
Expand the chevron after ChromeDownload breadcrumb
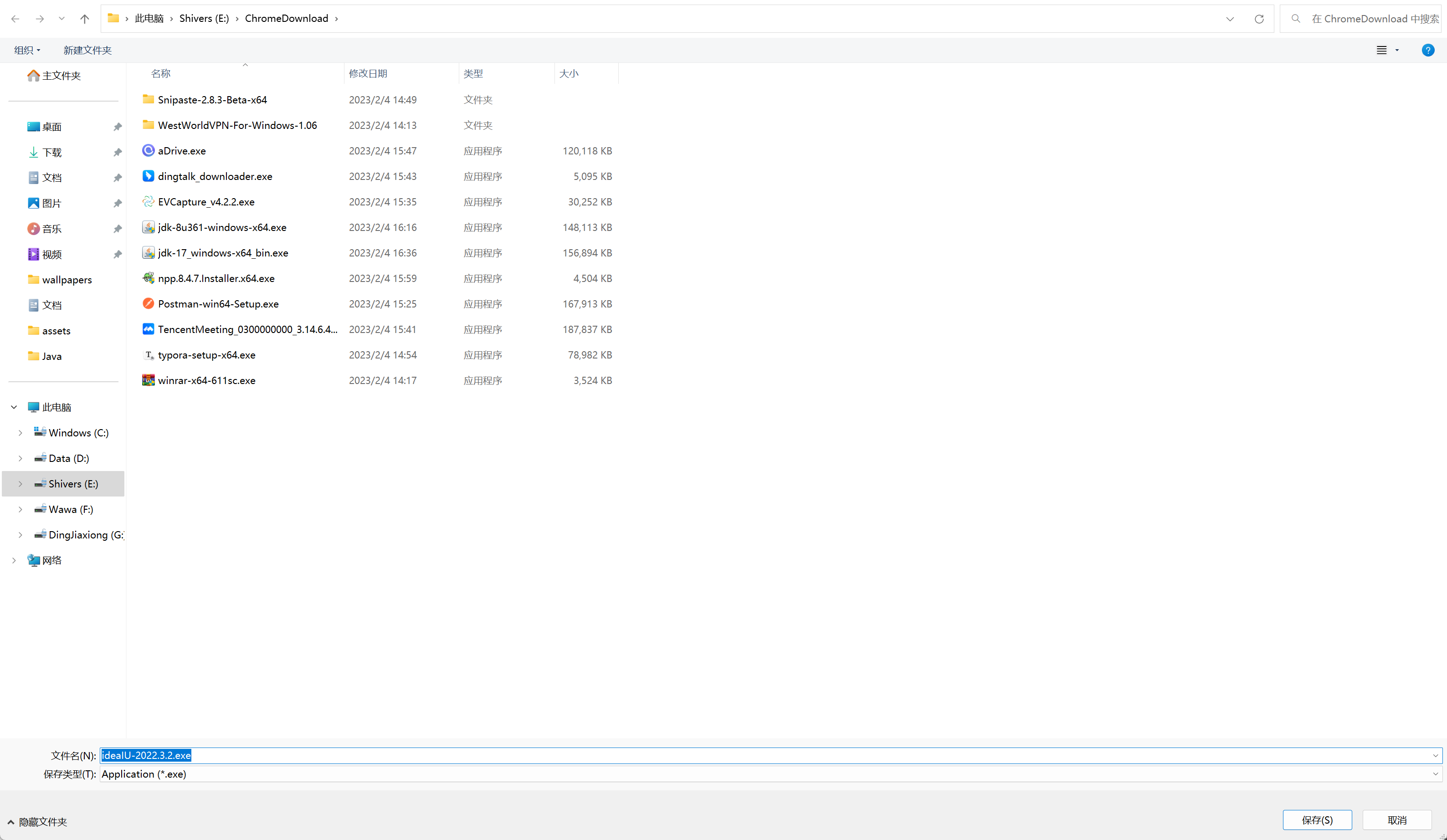pyautogui.click(x=337, y=18)
